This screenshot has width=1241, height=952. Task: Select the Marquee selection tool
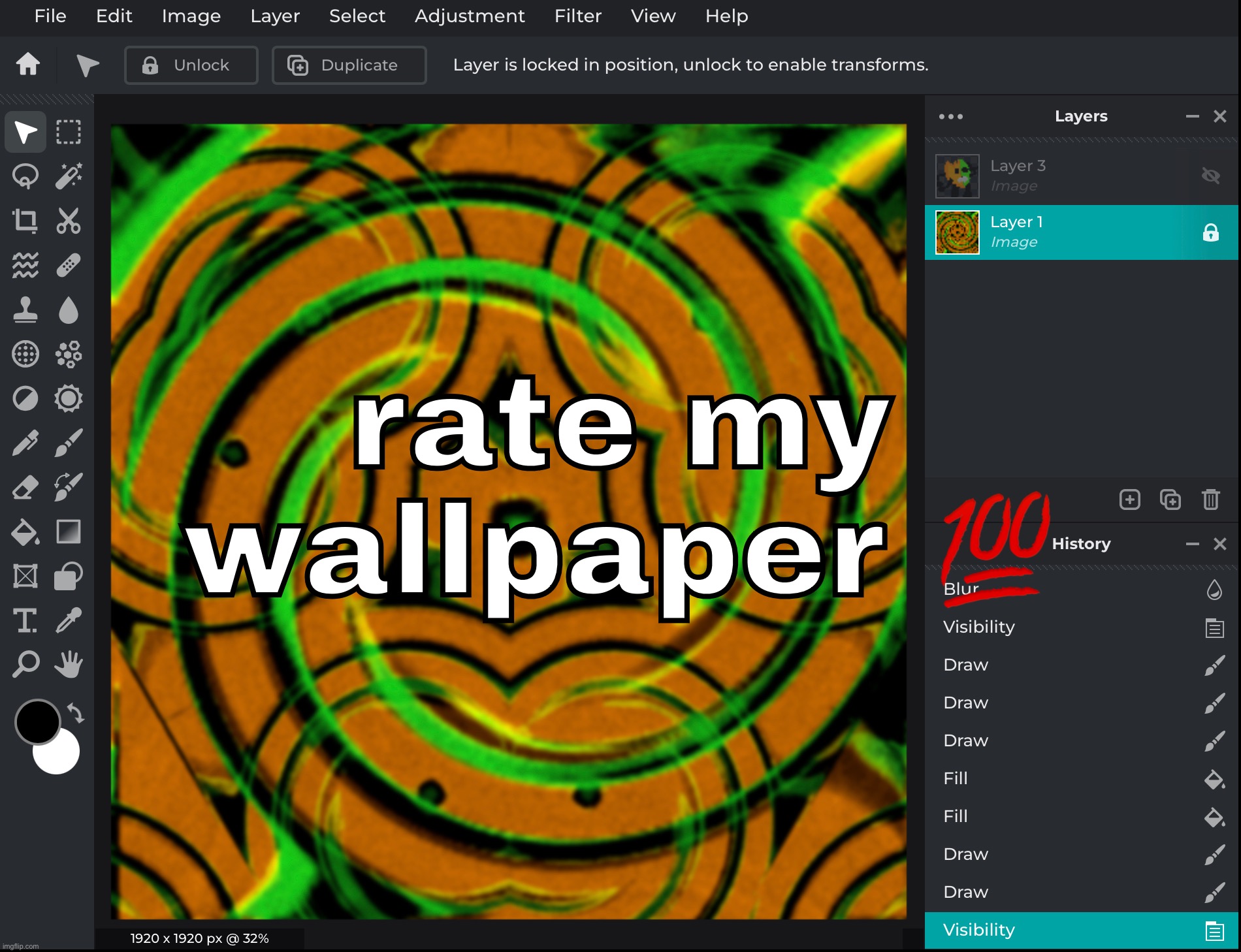69,132
